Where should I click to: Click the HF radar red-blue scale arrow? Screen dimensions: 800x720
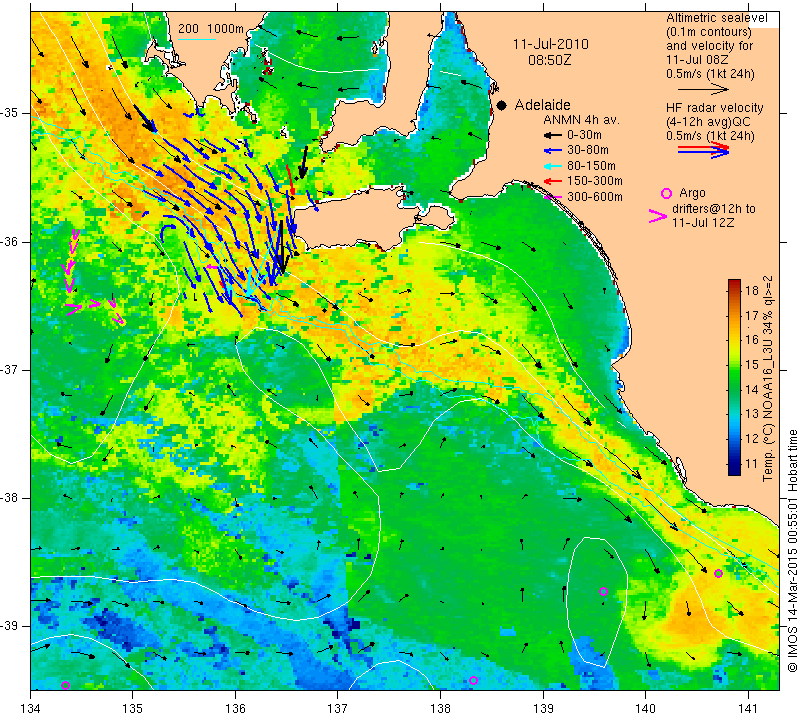click(x=704, y=150)
